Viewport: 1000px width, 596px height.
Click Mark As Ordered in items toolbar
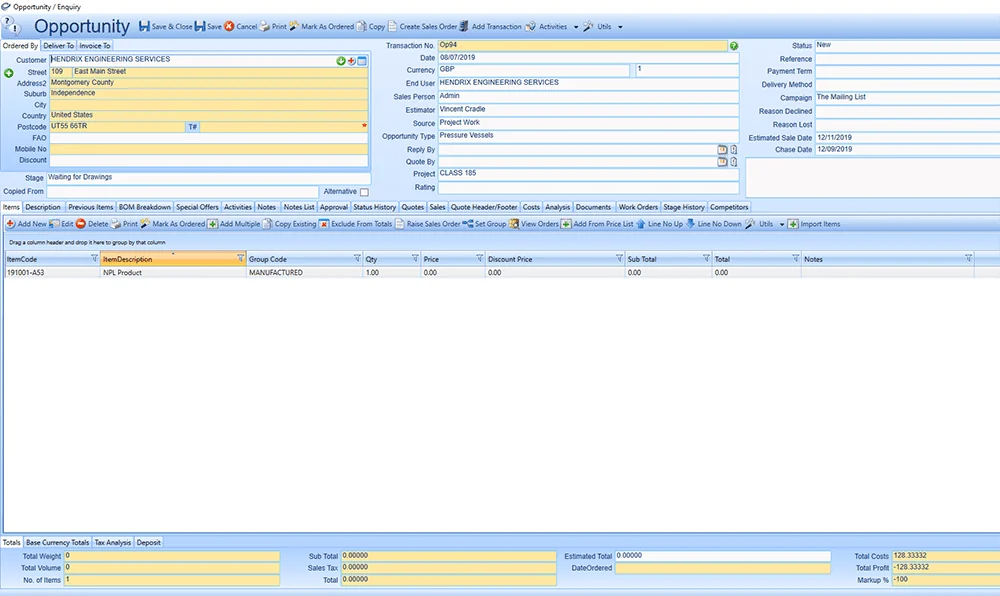(x=173, y=224)
